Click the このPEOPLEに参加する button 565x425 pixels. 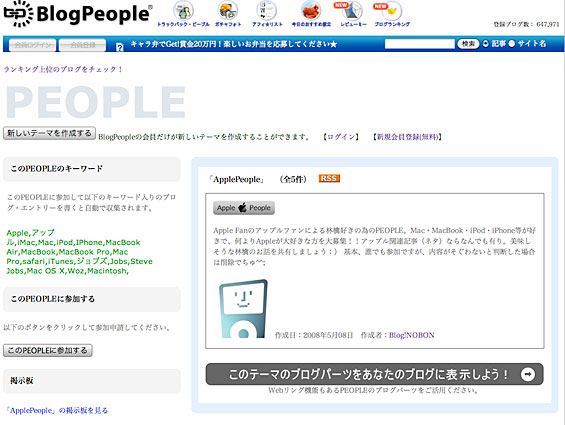[48, 350]
